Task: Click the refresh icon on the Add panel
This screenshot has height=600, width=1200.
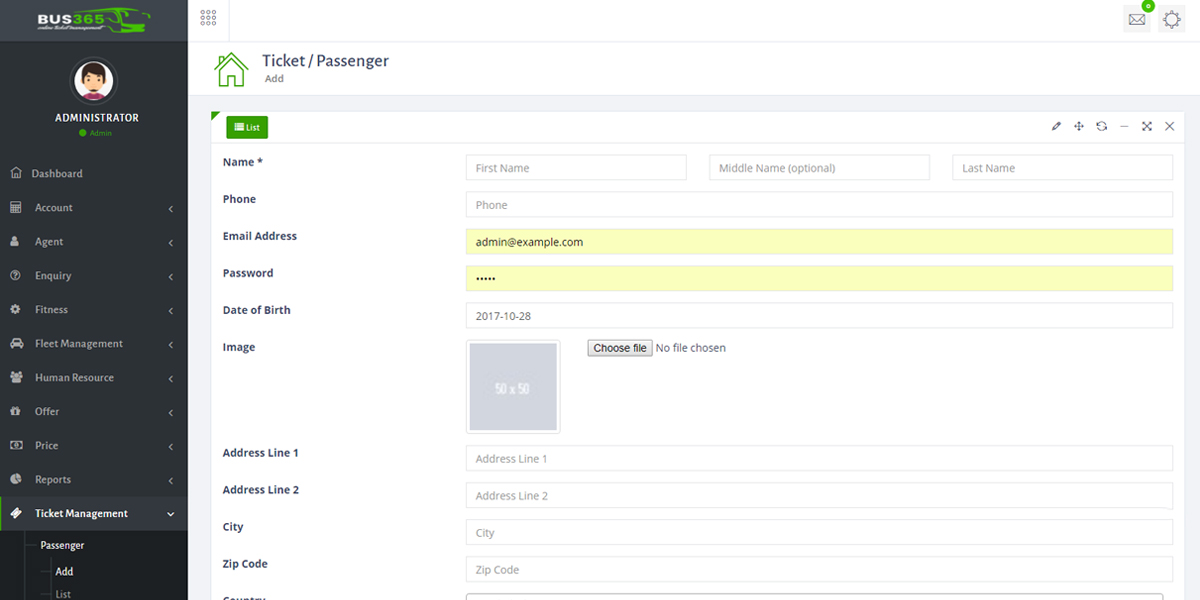Action: (x=1101, y=126)
